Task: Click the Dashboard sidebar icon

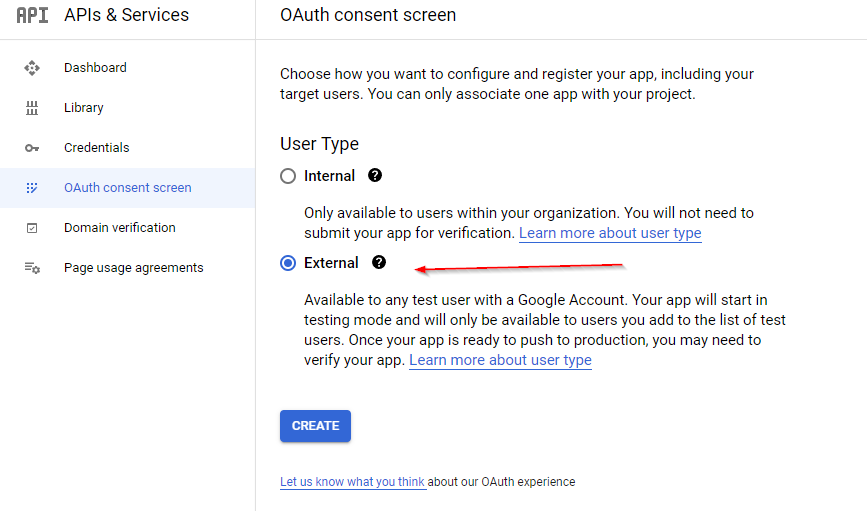Action: 32,68
